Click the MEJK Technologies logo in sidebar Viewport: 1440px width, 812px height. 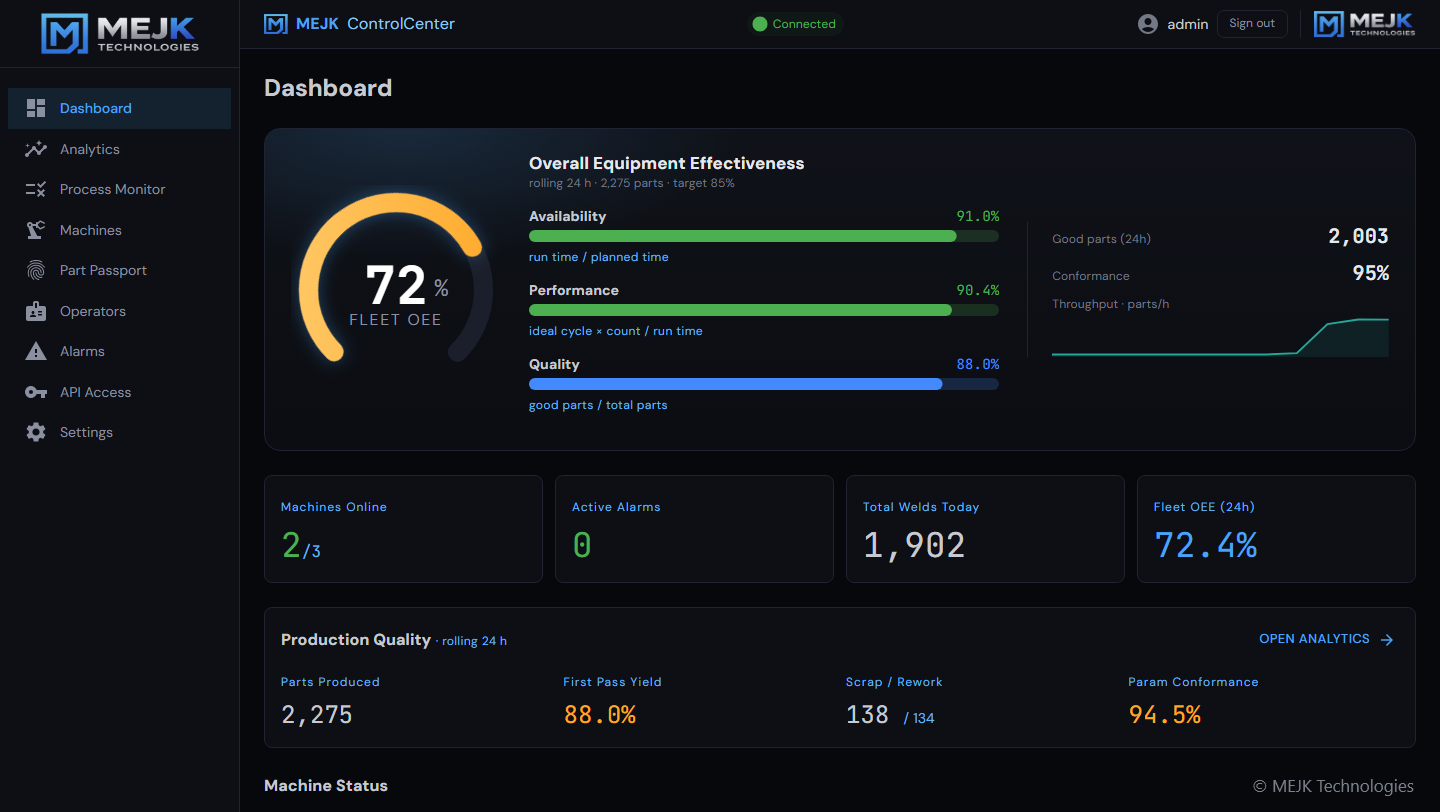click(120, 33)
